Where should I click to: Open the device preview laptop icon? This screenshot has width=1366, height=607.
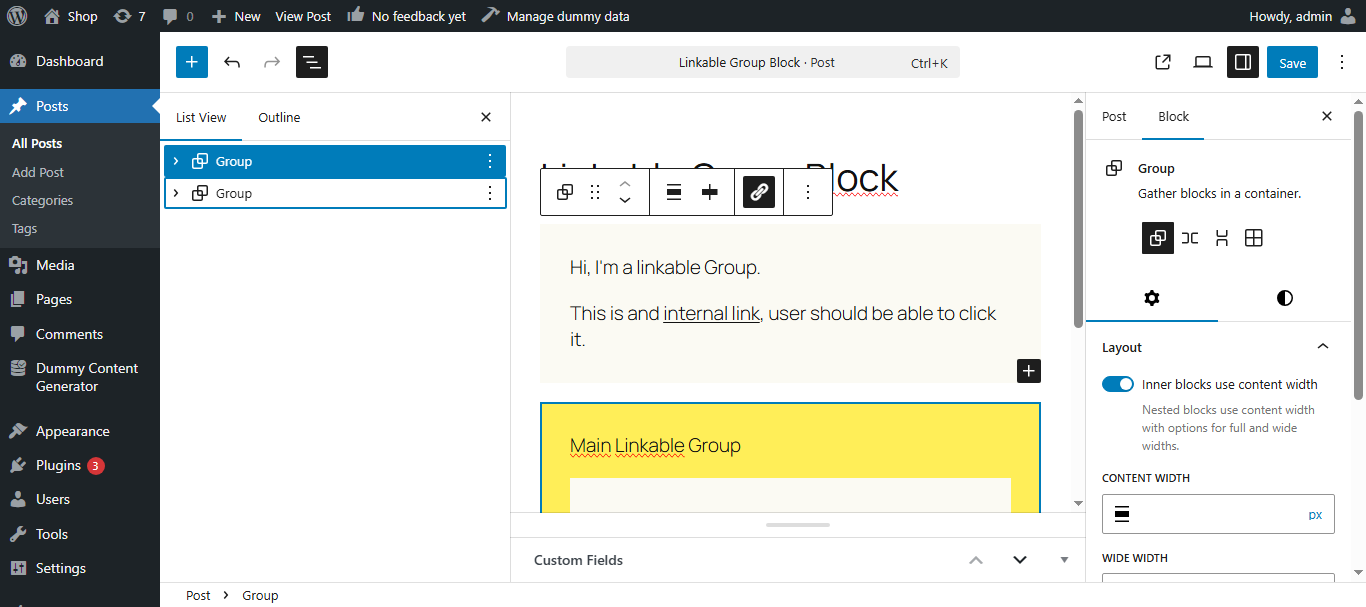pos(1203,62)
